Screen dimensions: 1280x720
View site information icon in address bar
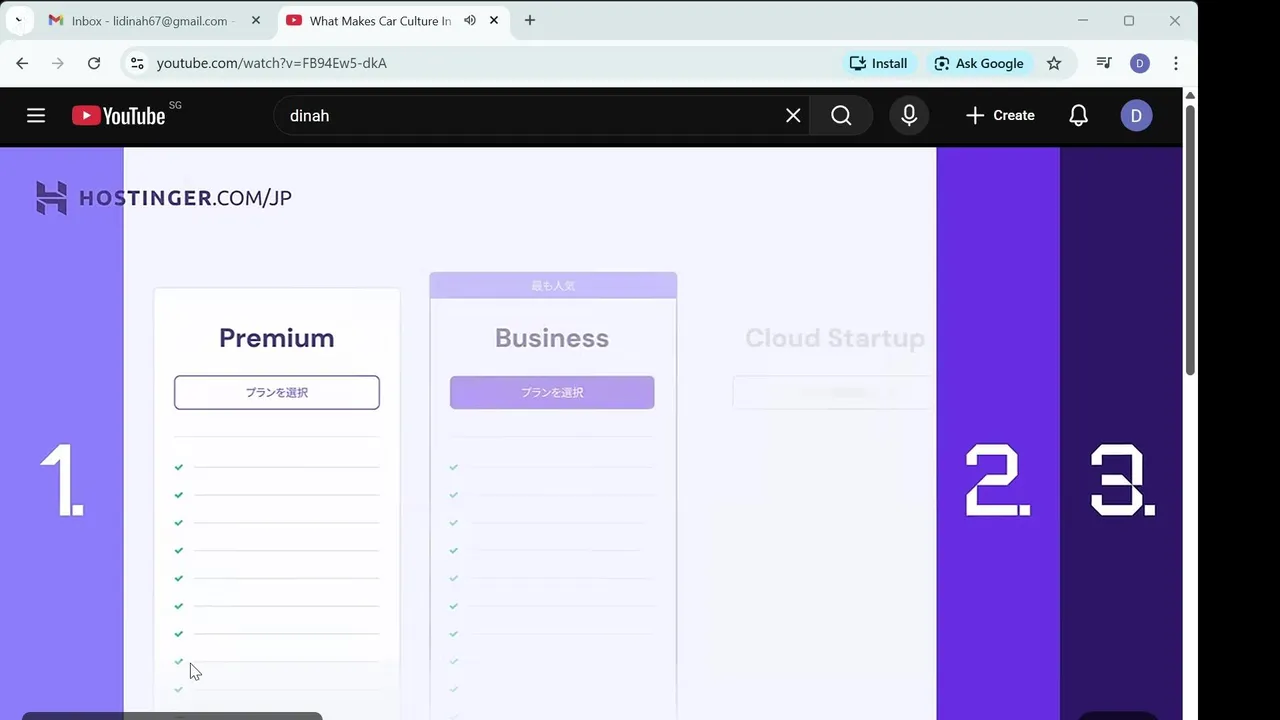click(x=137, y=63)
